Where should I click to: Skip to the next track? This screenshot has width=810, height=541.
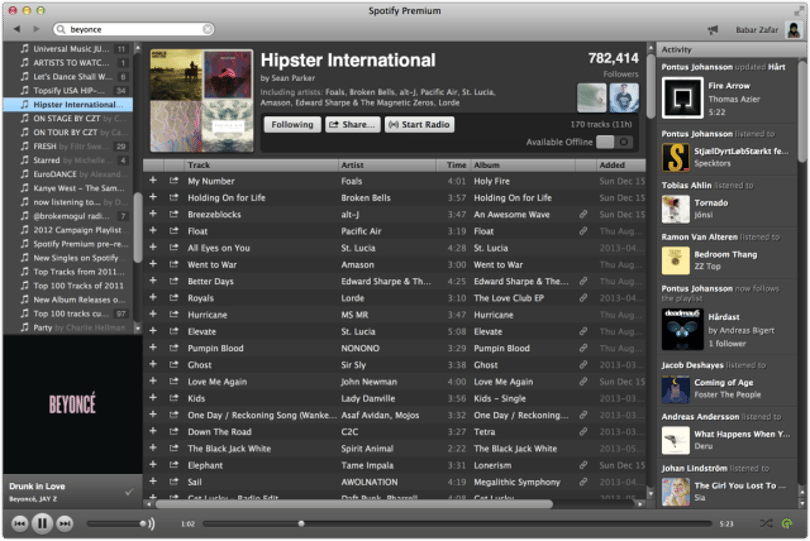pos(65,523)
